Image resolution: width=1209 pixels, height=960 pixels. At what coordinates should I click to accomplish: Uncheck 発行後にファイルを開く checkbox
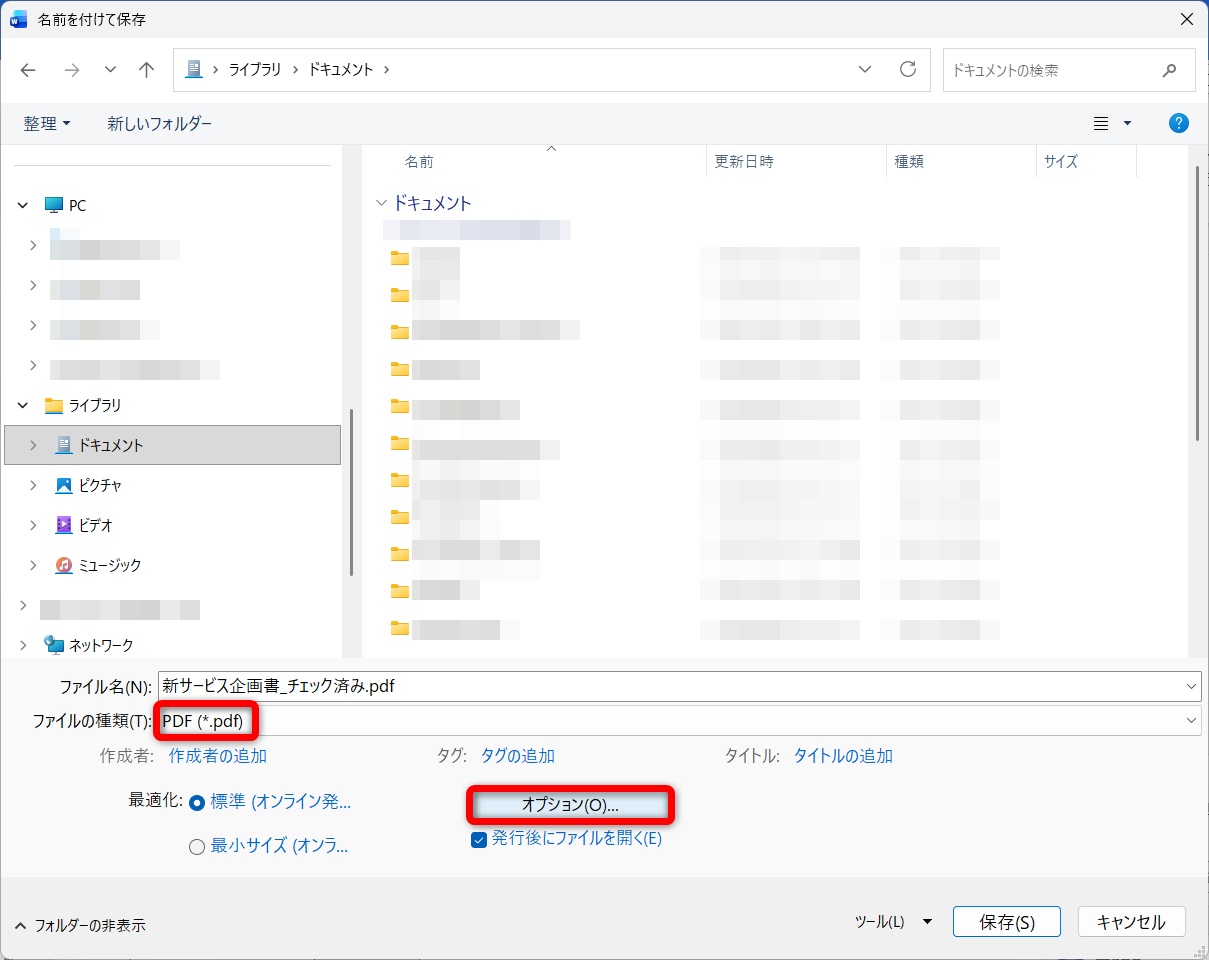click(x=481, y=838)
